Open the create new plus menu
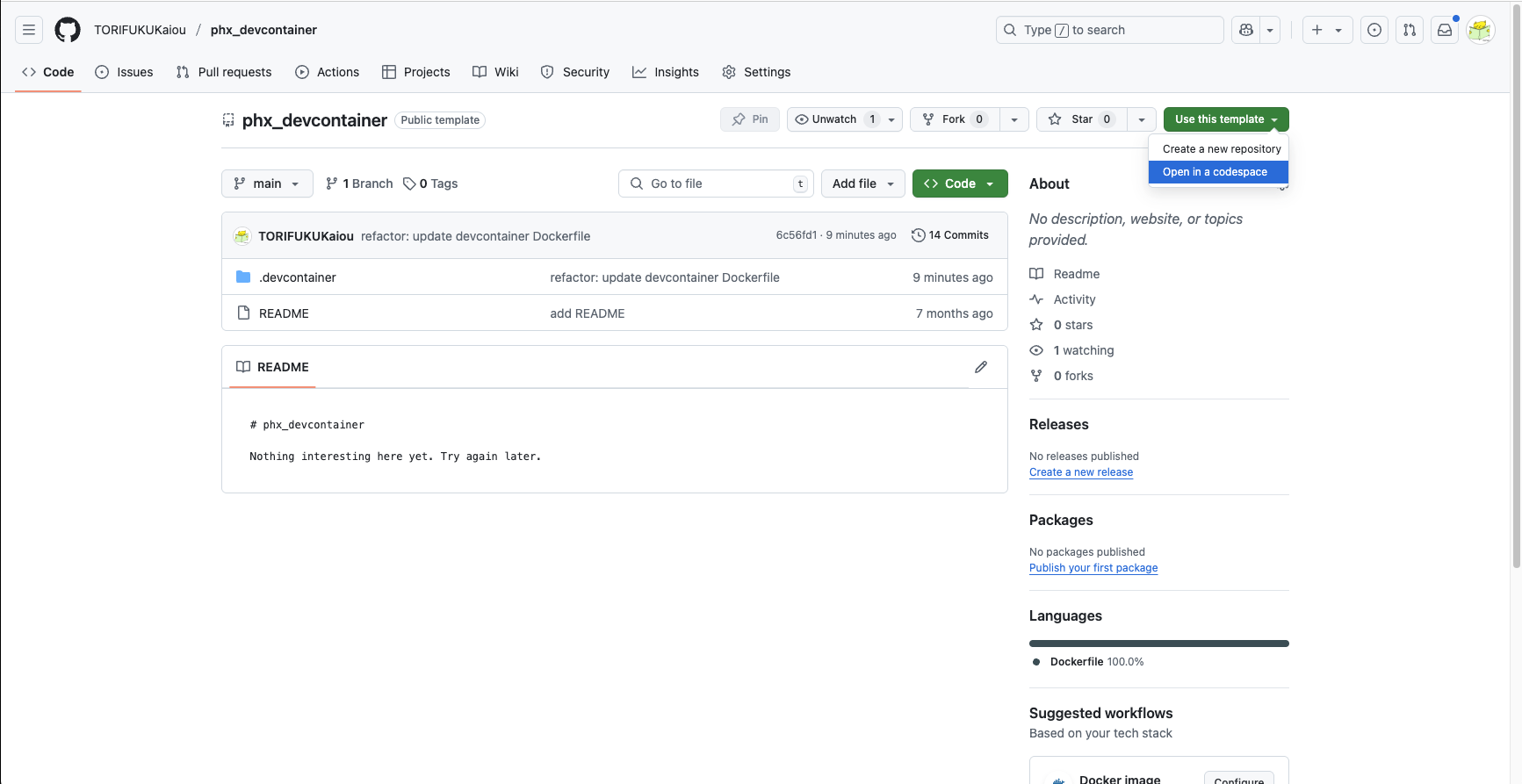 coord(1327,30)
